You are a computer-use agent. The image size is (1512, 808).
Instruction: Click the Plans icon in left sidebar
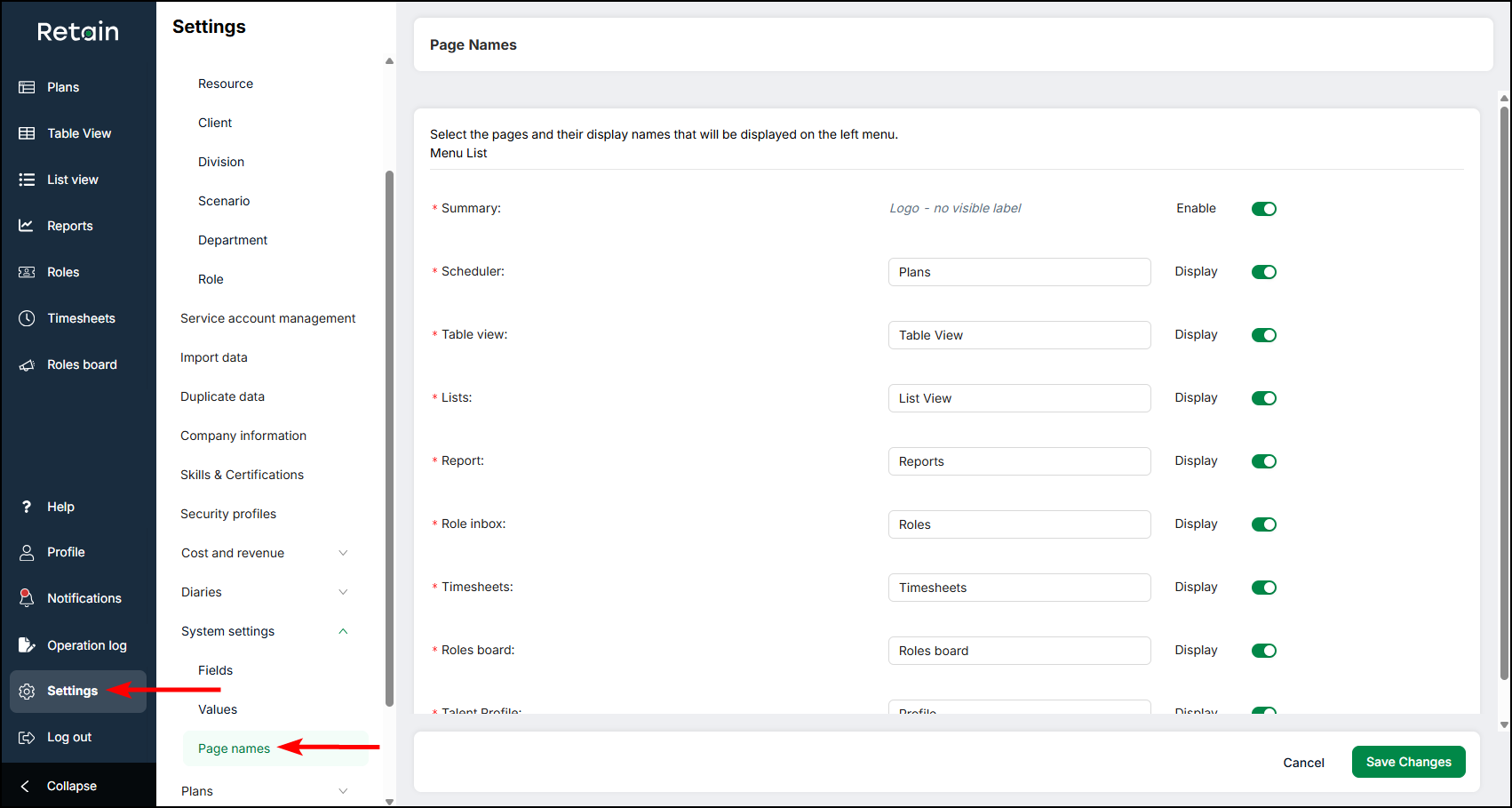[27, 87]
